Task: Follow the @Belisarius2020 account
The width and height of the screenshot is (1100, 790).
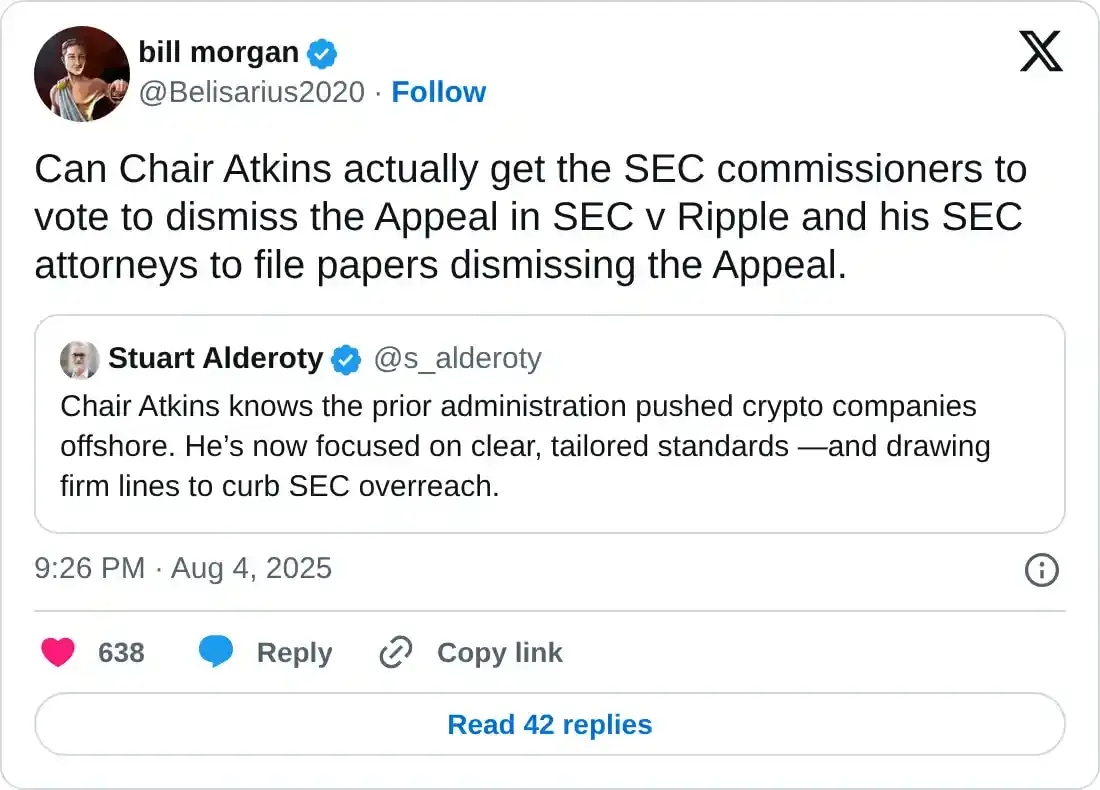Action: (438, 92)
